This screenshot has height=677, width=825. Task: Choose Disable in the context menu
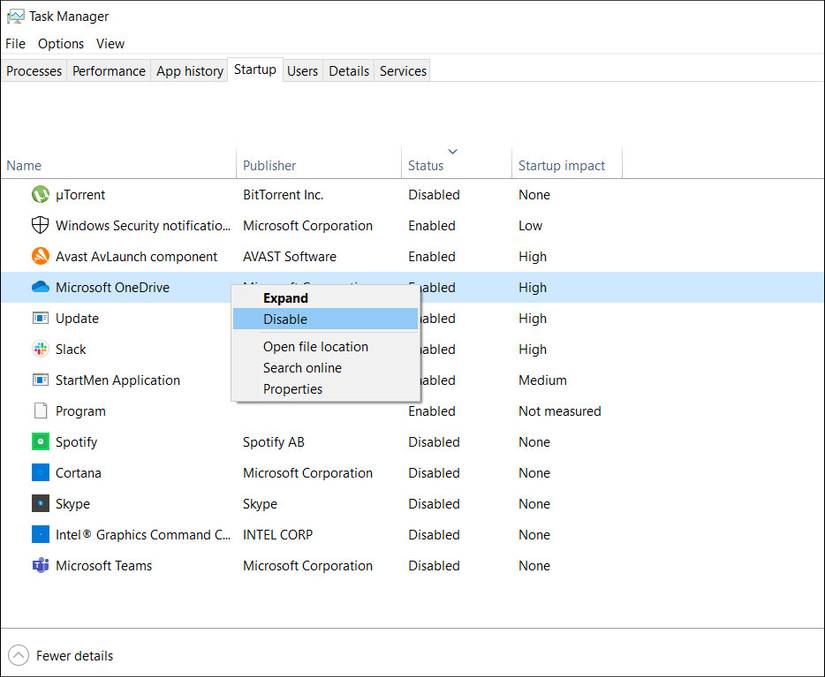click(x=326, y=319)
